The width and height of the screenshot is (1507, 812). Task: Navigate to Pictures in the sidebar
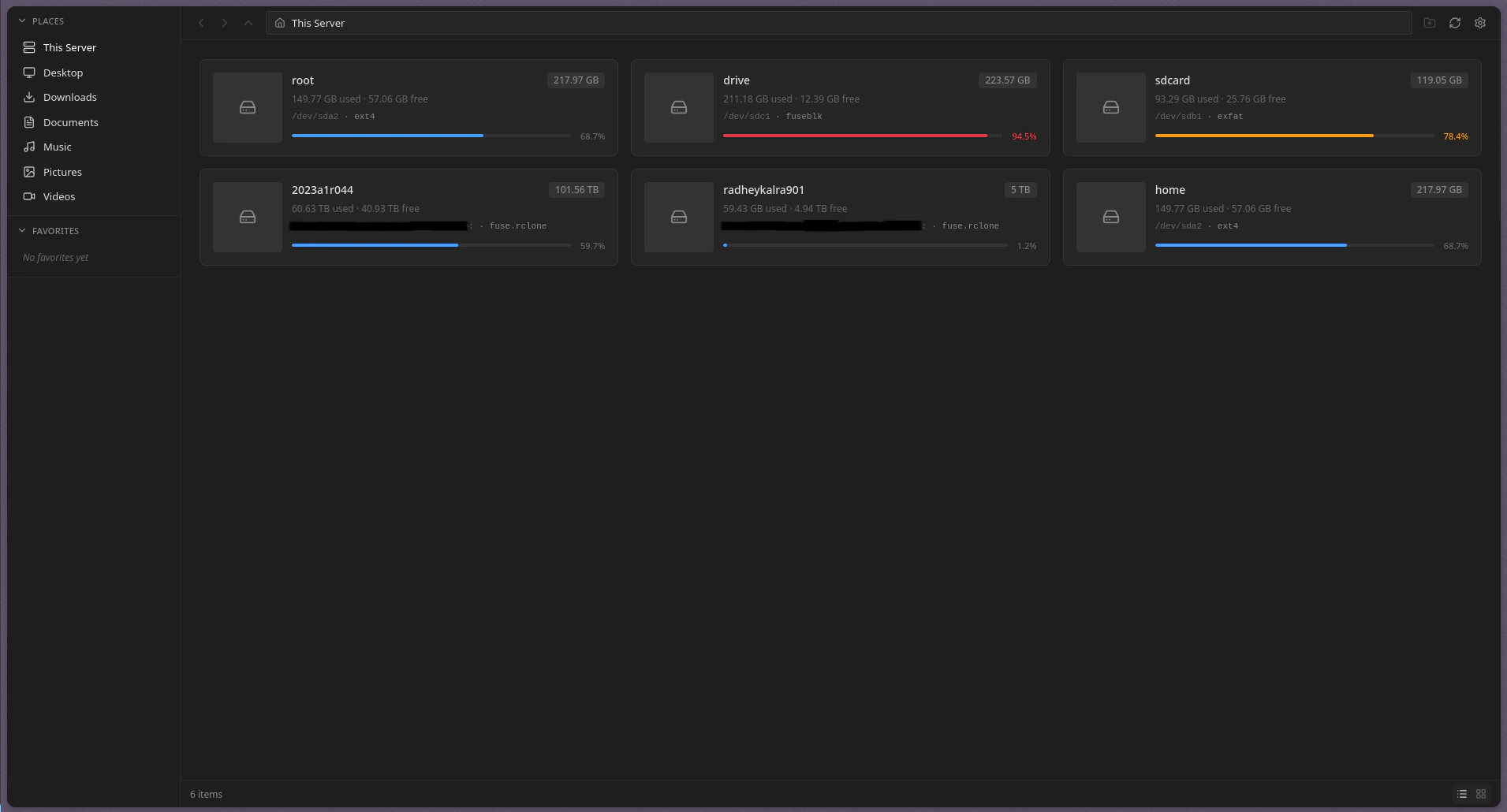click(94, 172)
